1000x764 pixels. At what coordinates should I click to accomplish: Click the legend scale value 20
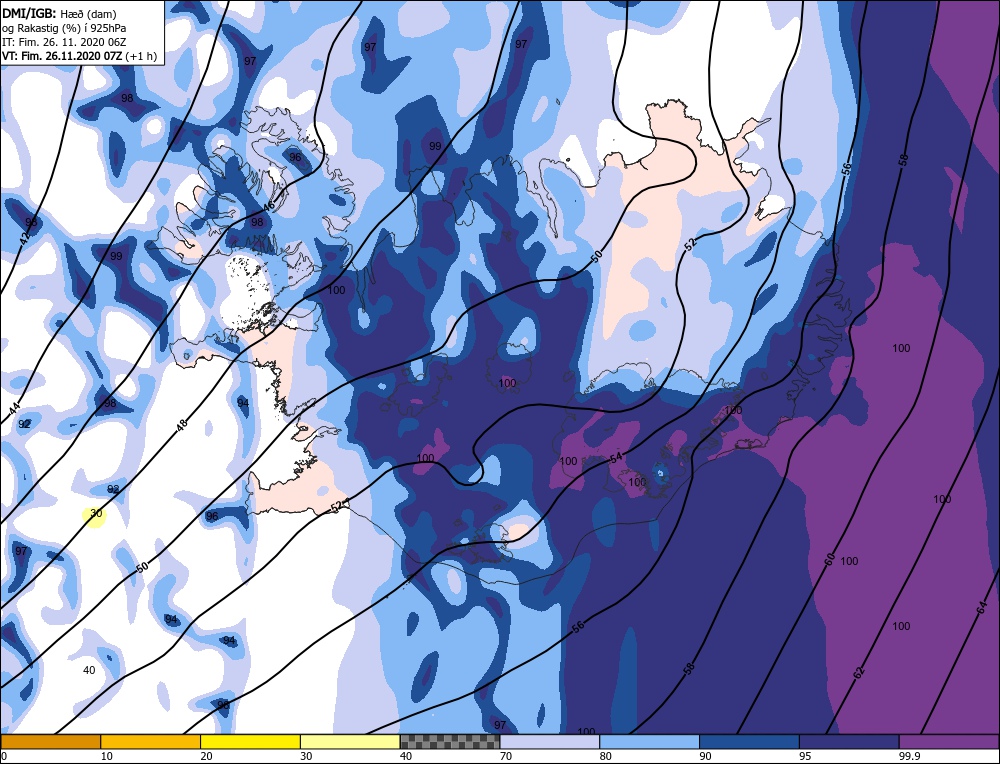(207, 756)
